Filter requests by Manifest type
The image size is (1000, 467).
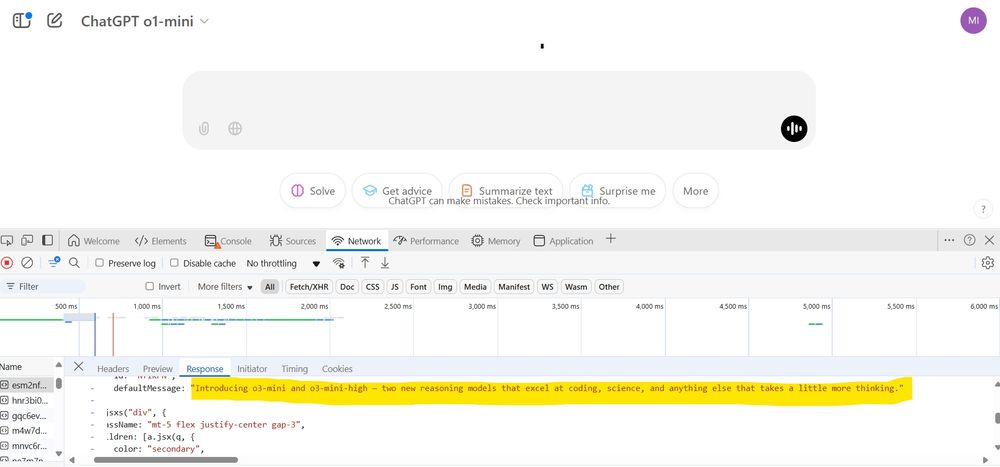click(x=514, y=286)
